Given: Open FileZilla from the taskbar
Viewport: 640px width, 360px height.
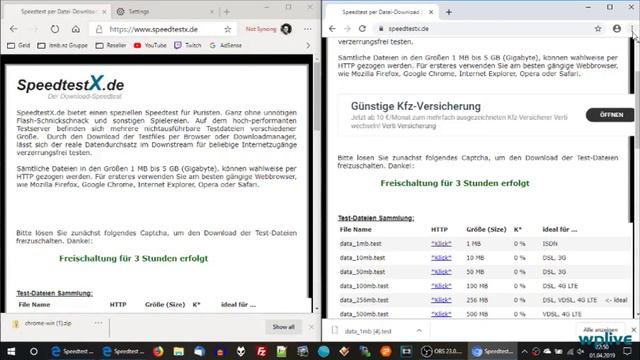Looking at the screenshot, I should tap(261, 351).
